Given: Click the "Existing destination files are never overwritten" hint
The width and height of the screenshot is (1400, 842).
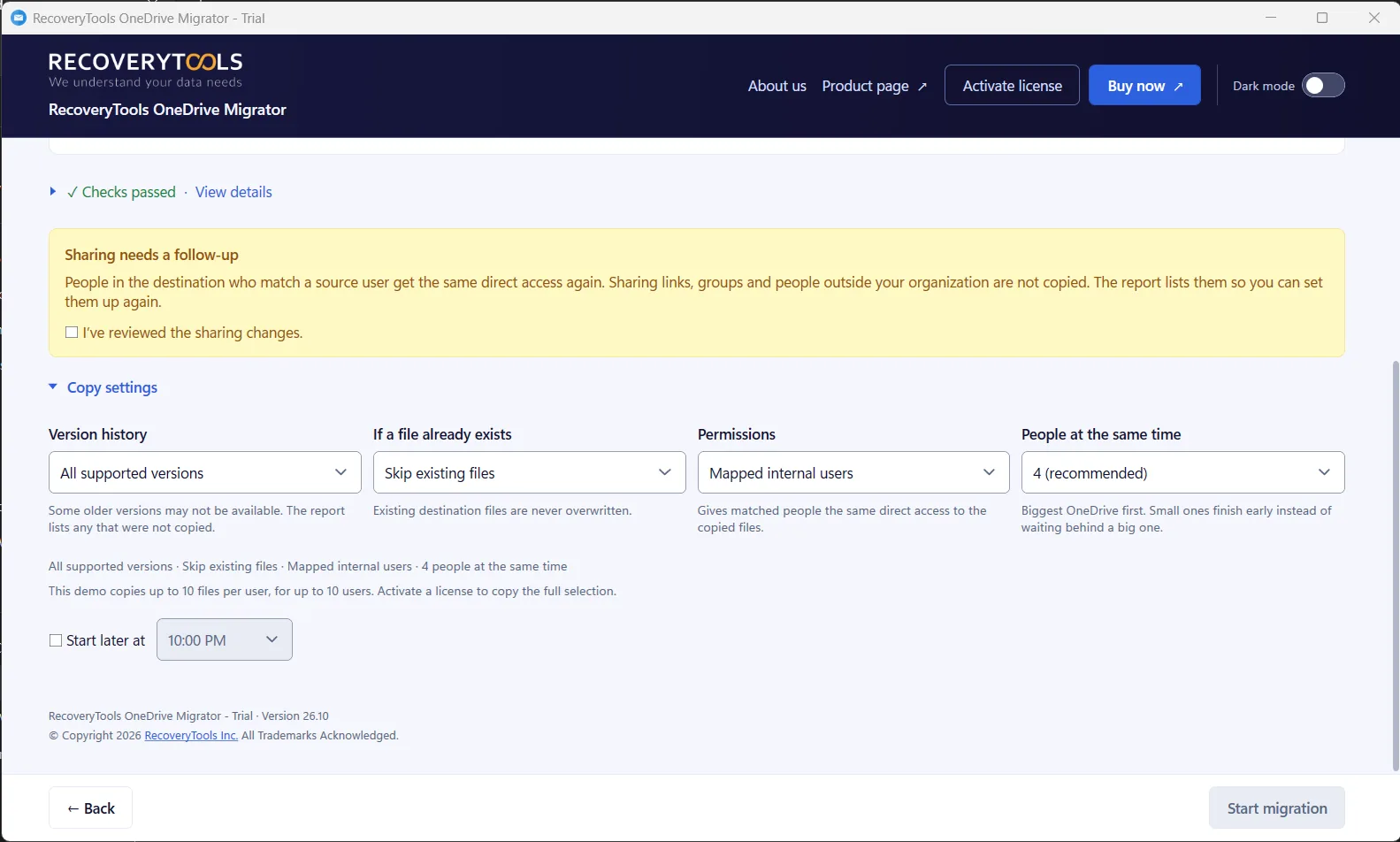Looking at the screenshot, I should tap(502, 510).
